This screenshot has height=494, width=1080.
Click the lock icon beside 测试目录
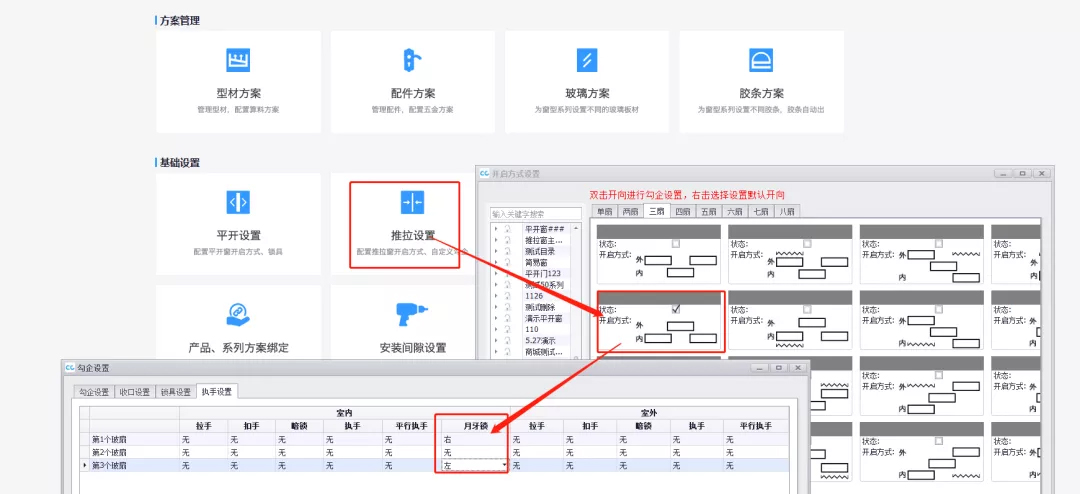[507, 251]
